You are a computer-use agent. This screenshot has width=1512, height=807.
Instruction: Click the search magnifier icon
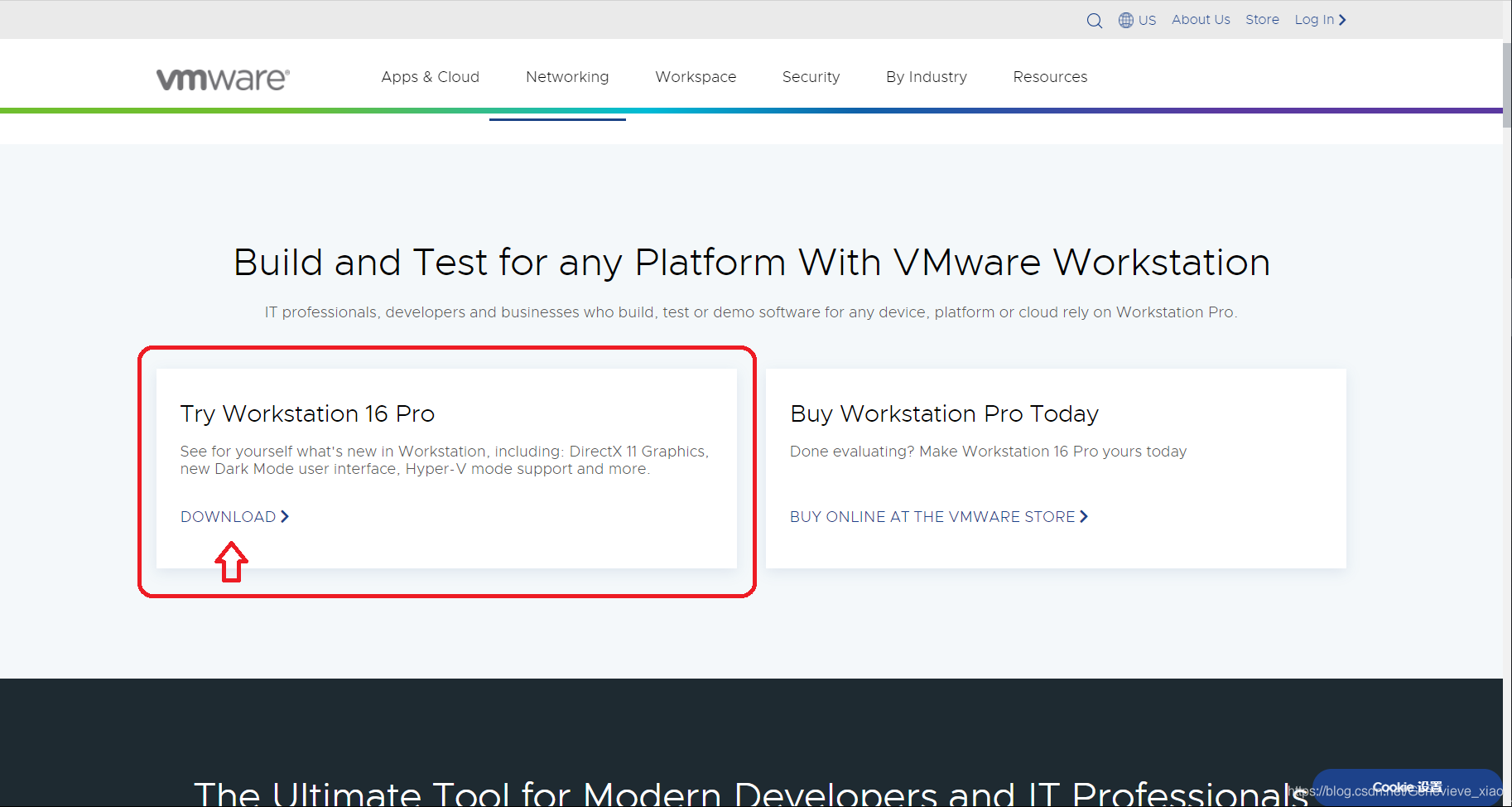(1094, 21)
